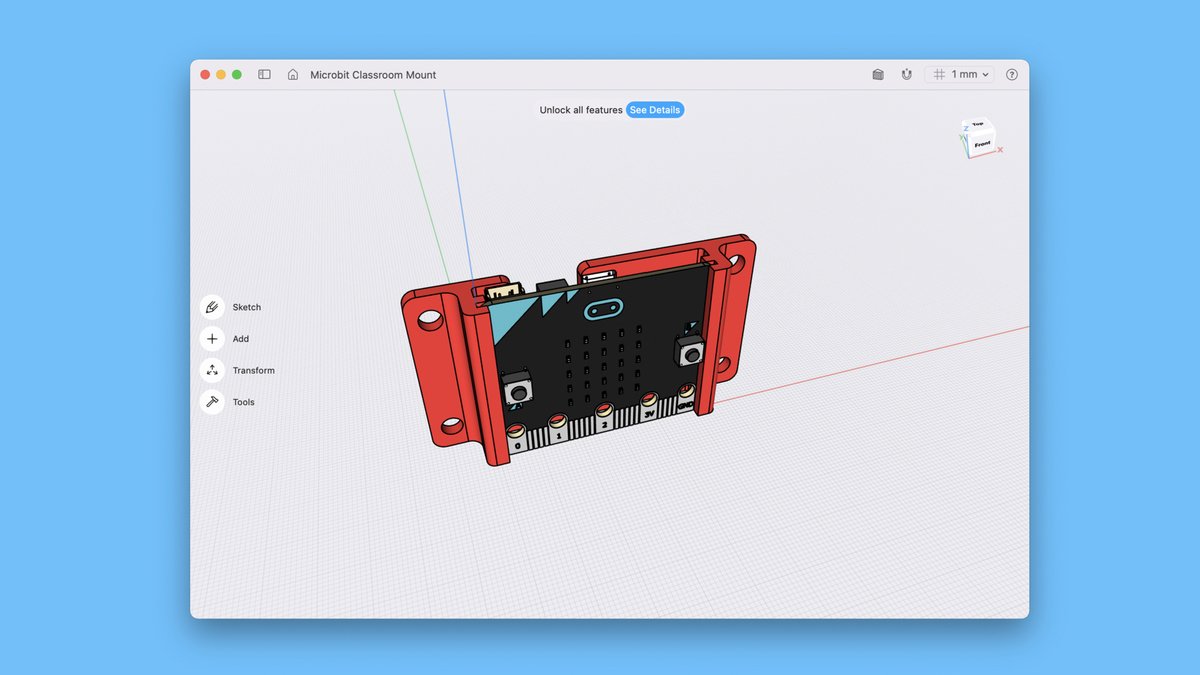This screenshot has width=1200, height=675.
Task: Open the items list cube icon
Action: [878, 75]
